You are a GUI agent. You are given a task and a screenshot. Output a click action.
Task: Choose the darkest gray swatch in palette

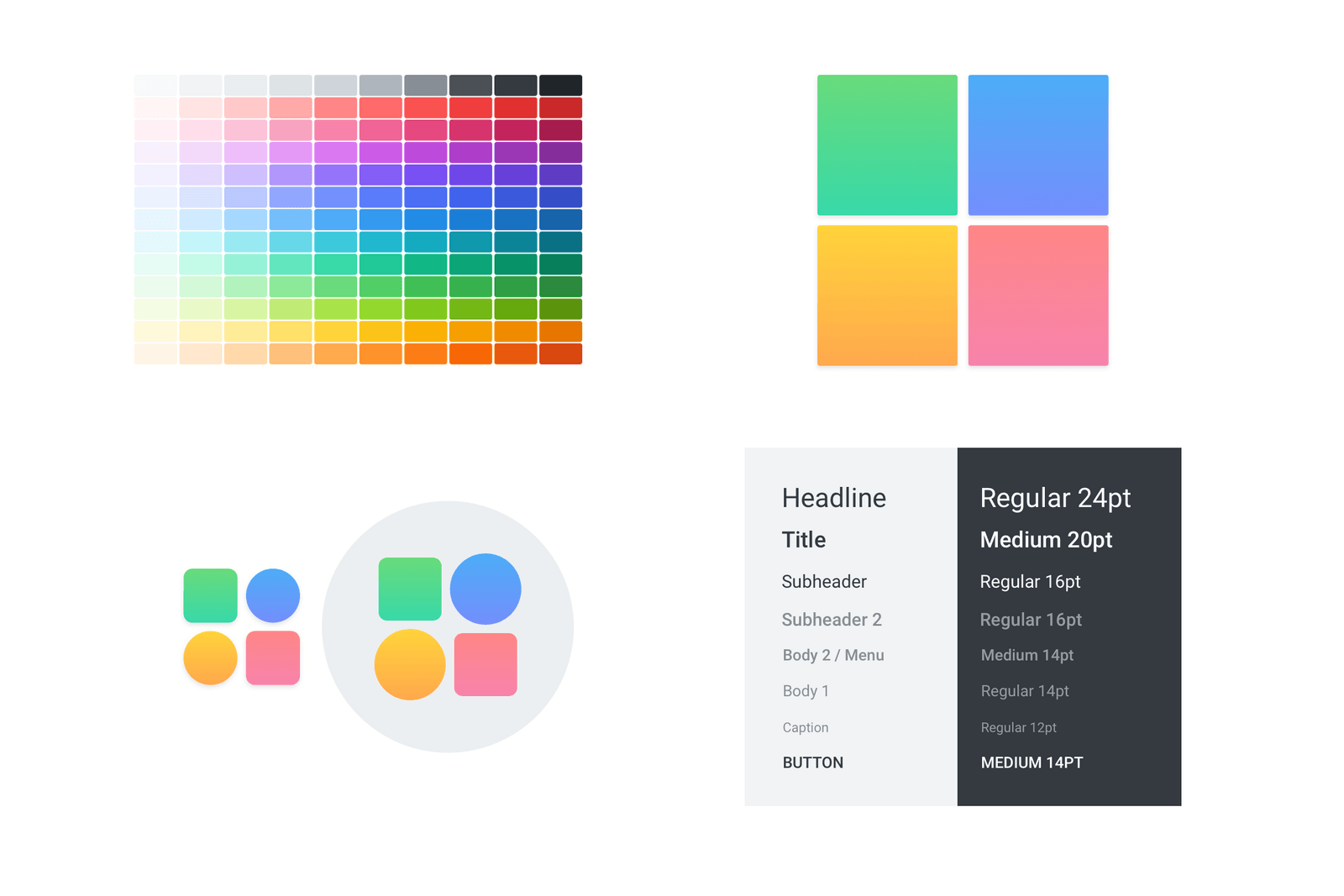[560, 85]
